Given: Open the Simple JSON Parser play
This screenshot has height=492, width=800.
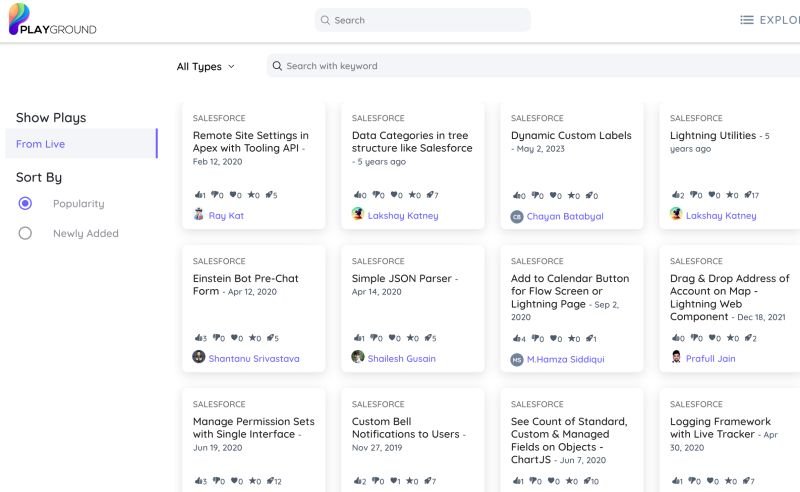Looking at the screenshot, I should 402,278.
